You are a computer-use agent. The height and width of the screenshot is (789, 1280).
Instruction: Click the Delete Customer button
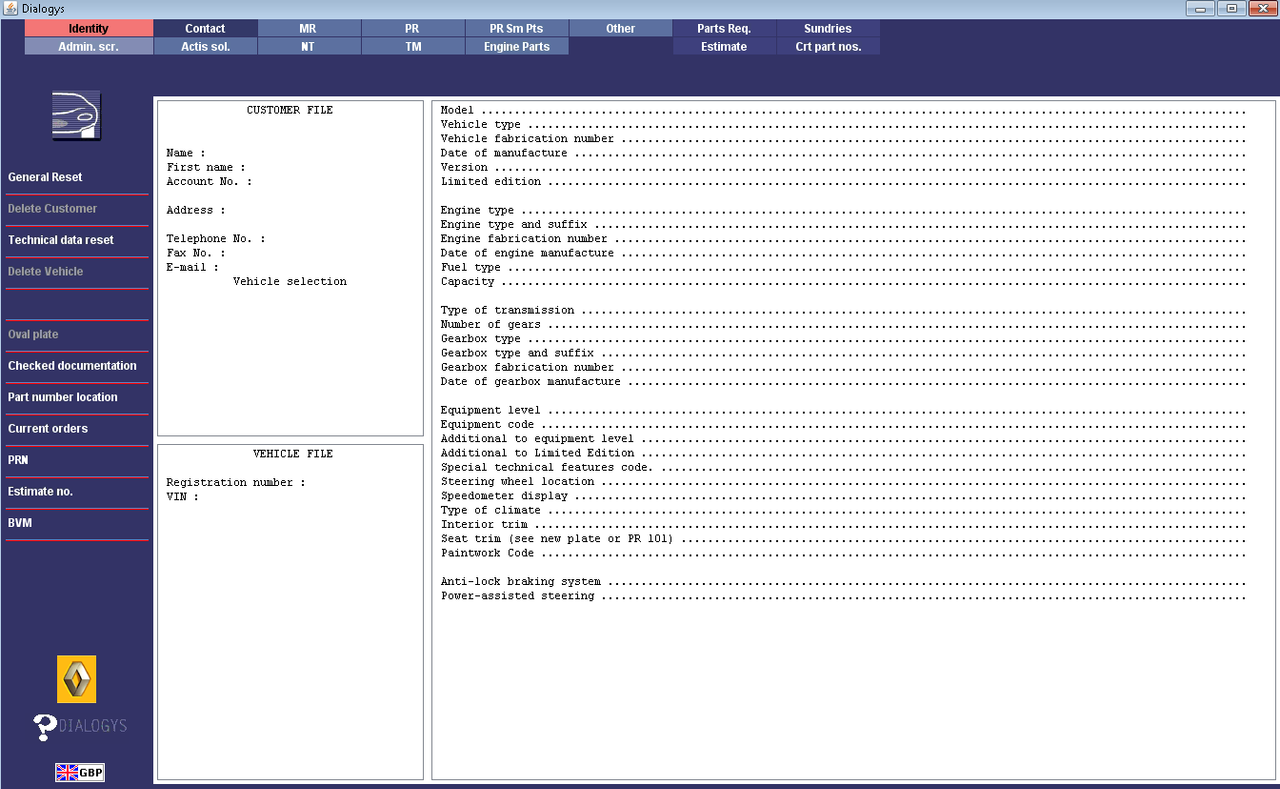(77, 208)
